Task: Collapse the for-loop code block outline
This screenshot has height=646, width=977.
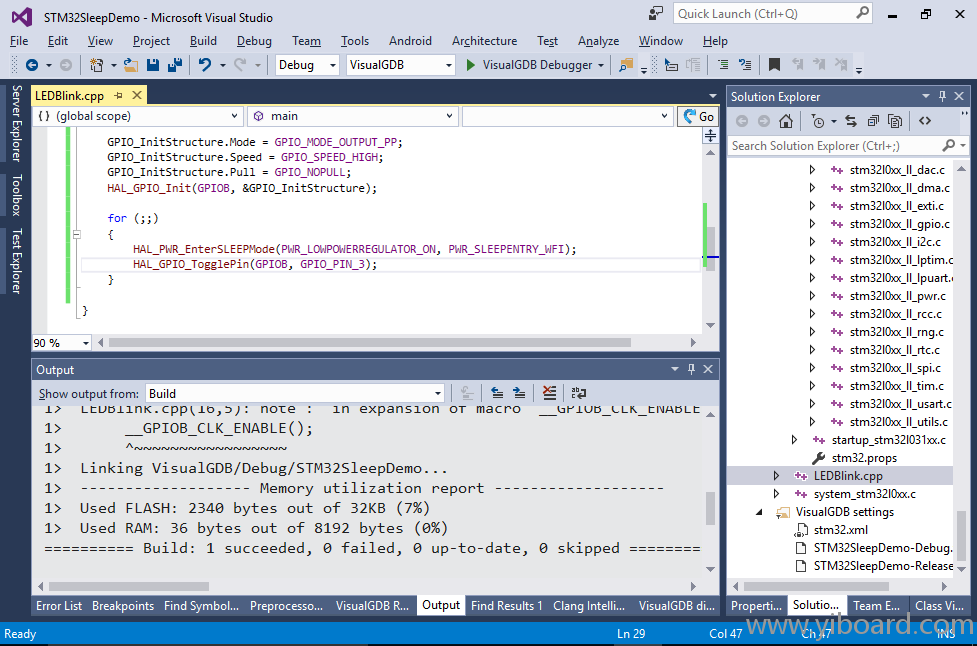Action: [x=77, y=235]
